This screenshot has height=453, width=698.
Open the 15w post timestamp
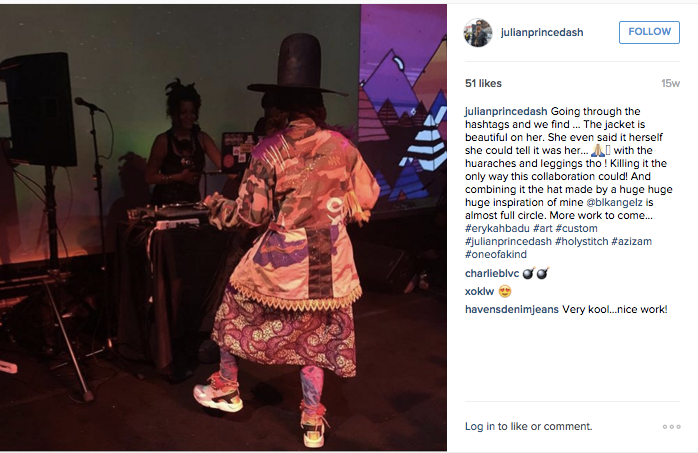[x=670, y=83]
